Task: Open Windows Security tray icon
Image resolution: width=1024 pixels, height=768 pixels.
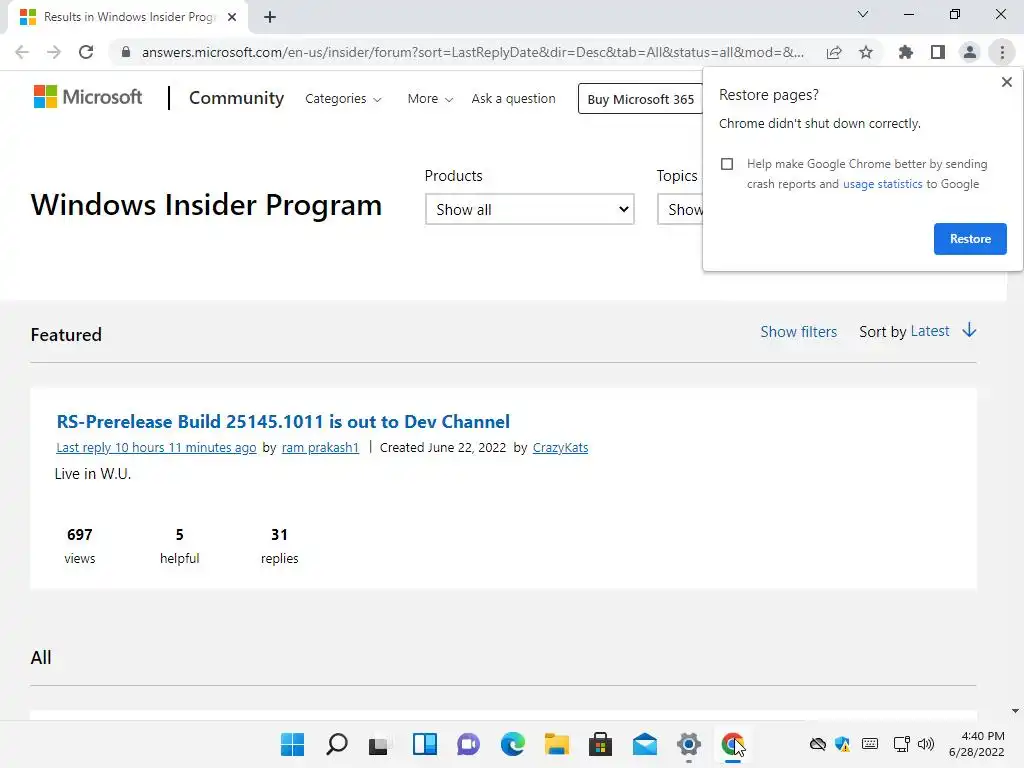Action: coord(843,744)
